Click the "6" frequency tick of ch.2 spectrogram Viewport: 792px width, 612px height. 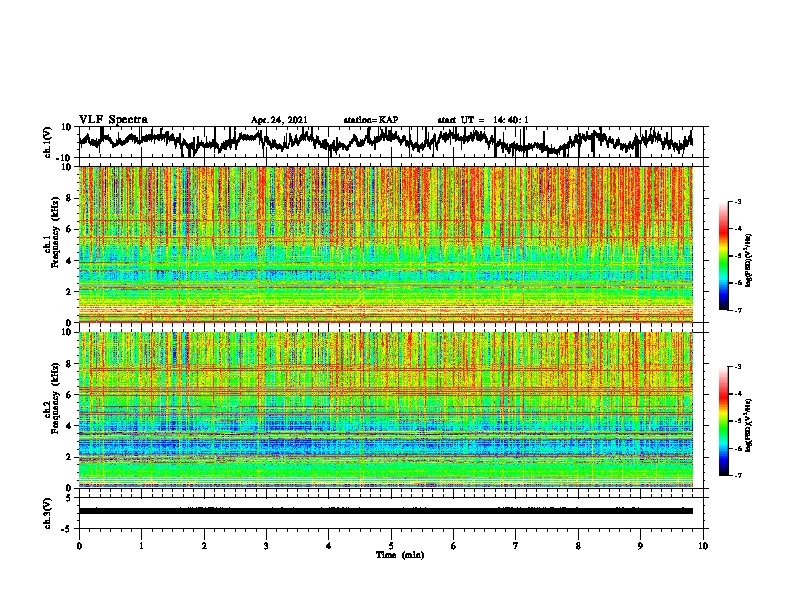point(69,395)
